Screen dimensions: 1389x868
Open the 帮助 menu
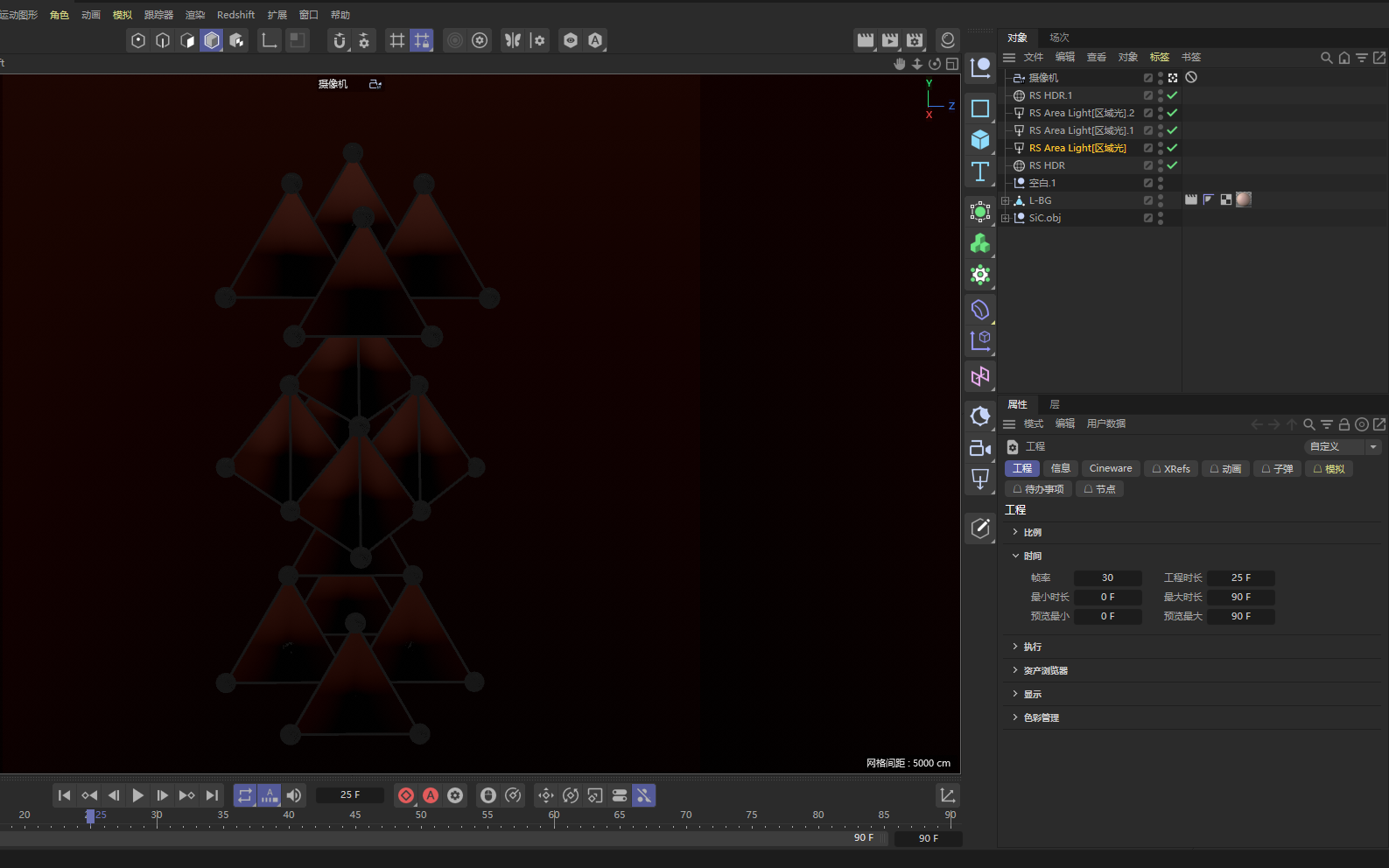340,15
